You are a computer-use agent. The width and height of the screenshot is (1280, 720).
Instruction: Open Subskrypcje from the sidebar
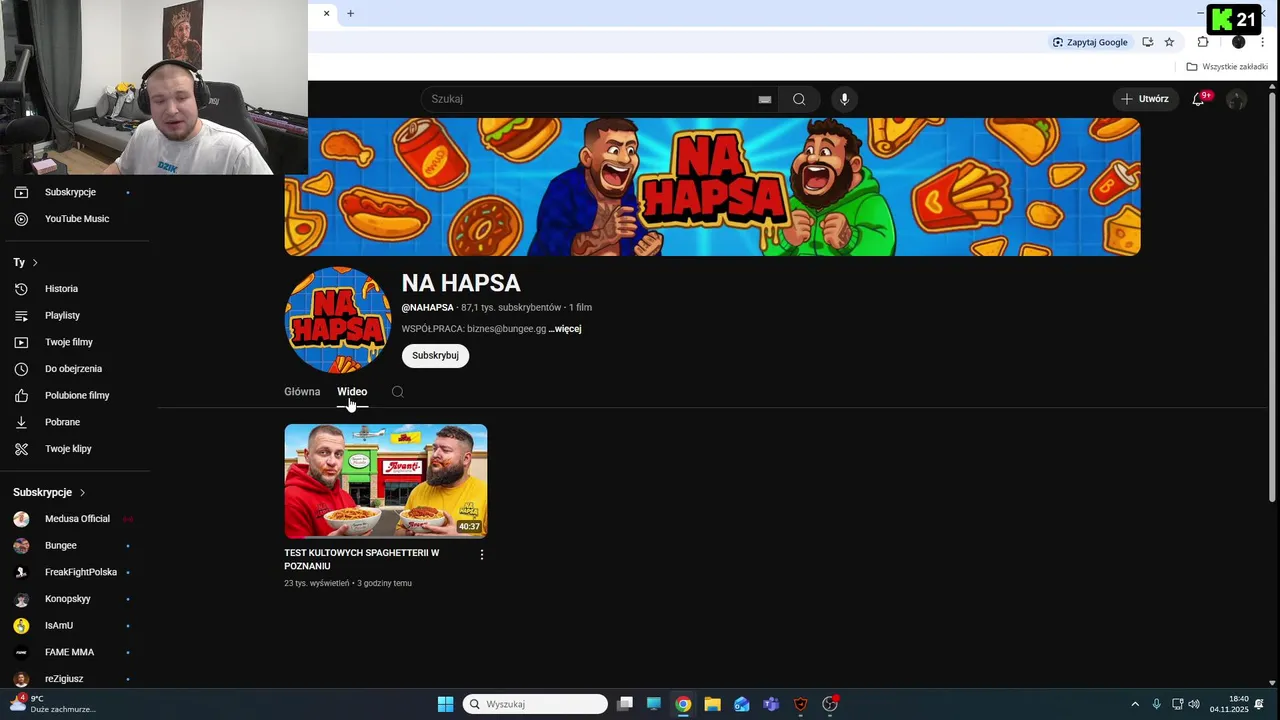[70, 192]
